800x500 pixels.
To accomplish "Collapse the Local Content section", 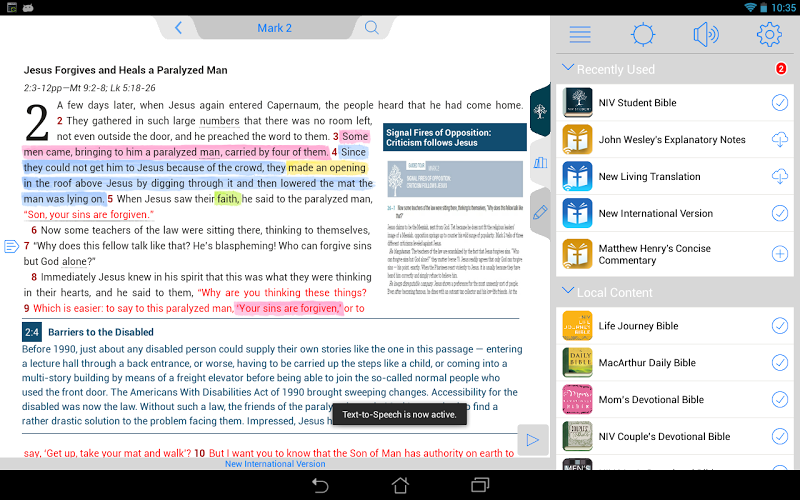I will tap(567, 291).
